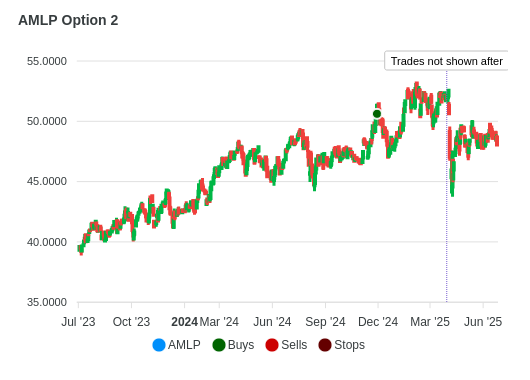Click the AMLP legend label text
The height and width of the screenshot is (380, 530).
click(184, 345)
